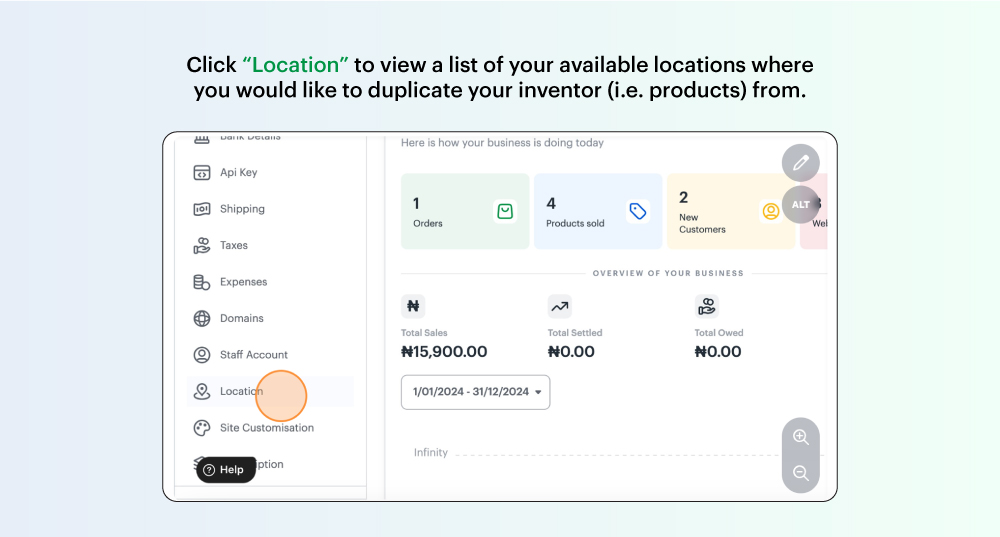Open the Products sold card
Screen dimensions: 1000x537
coord(598,211)
